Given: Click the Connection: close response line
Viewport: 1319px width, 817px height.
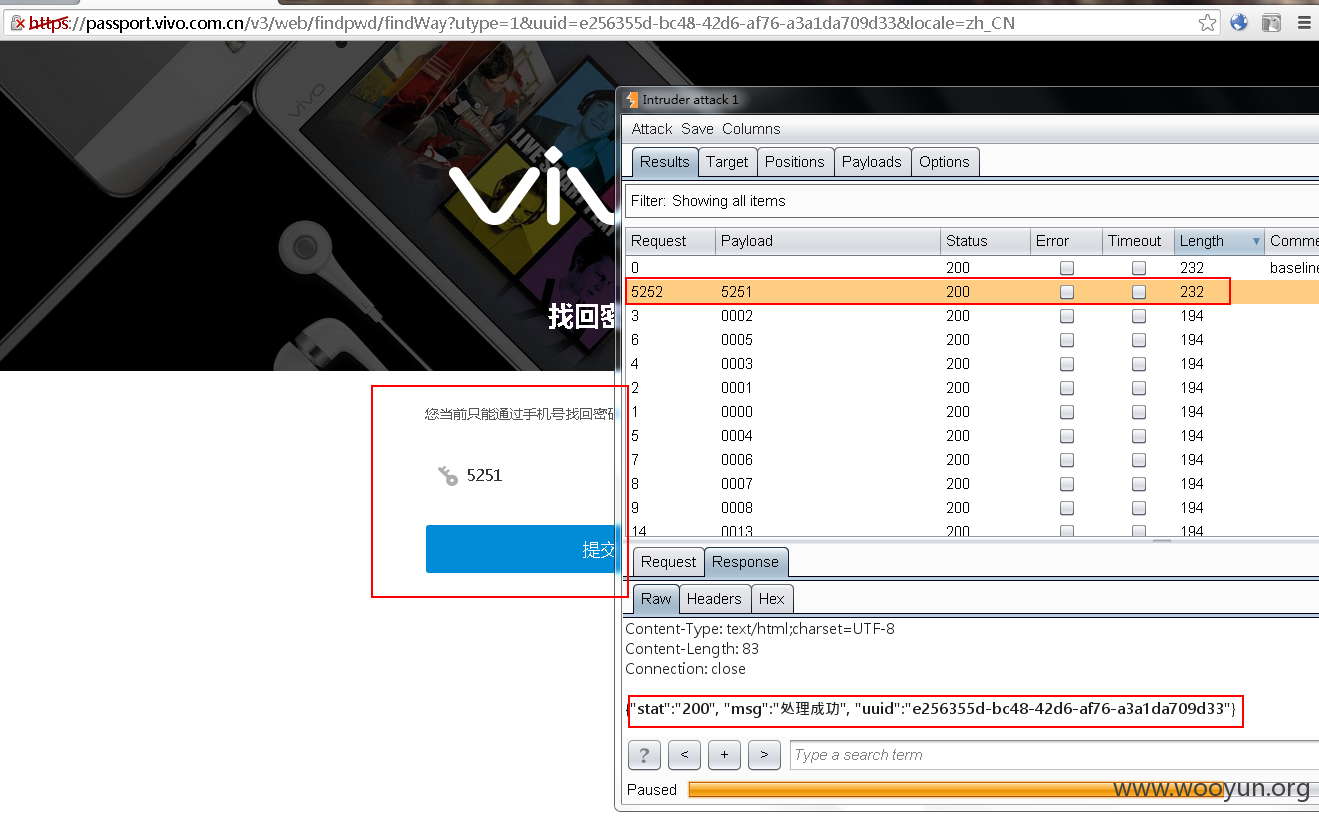Looking at the screenshot, I should (x=685, y=669).
